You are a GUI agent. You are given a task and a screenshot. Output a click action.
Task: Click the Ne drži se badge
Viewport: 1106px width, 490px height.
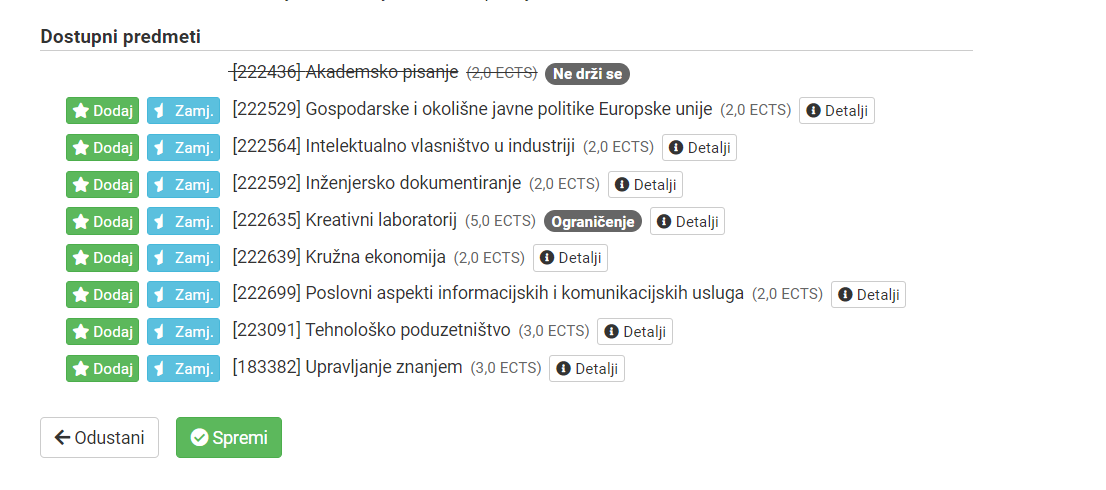click(x=587, y=73)
